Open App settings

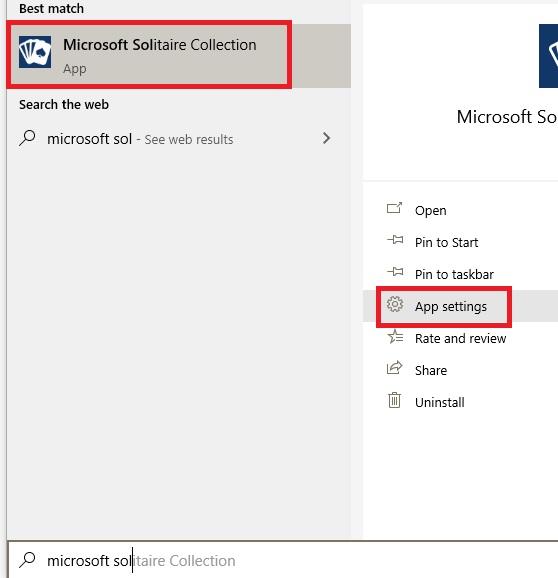point(460,306)
